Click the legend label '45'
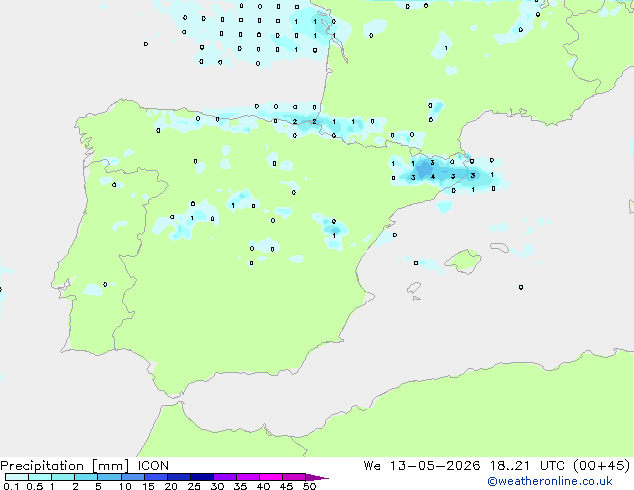The height and width of the screenshot is (490, 634). pos(286,486)
